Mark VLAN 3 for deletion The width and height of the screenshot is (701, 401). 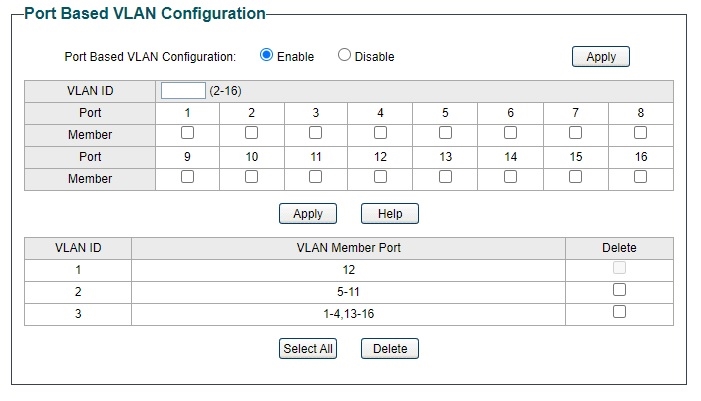coord(619,312)
